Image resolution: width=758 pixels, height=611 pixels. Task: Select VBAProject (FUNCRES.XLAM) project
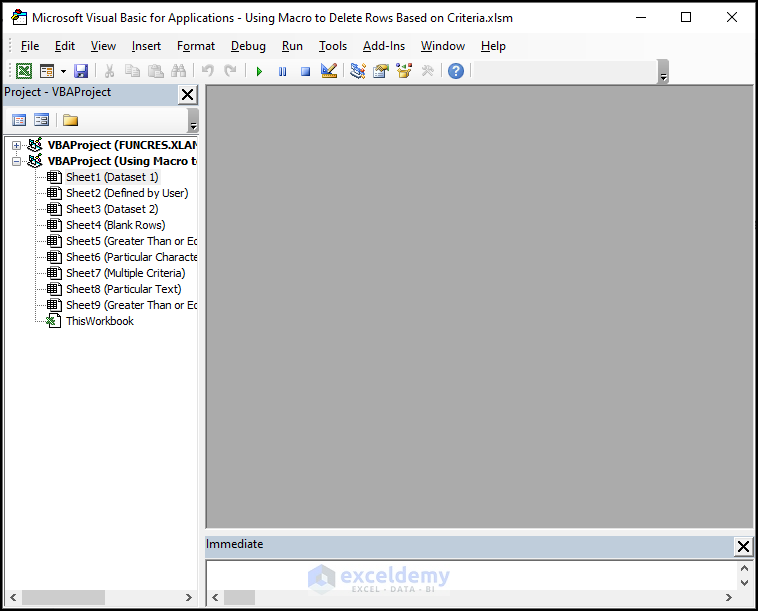[122, 145]
